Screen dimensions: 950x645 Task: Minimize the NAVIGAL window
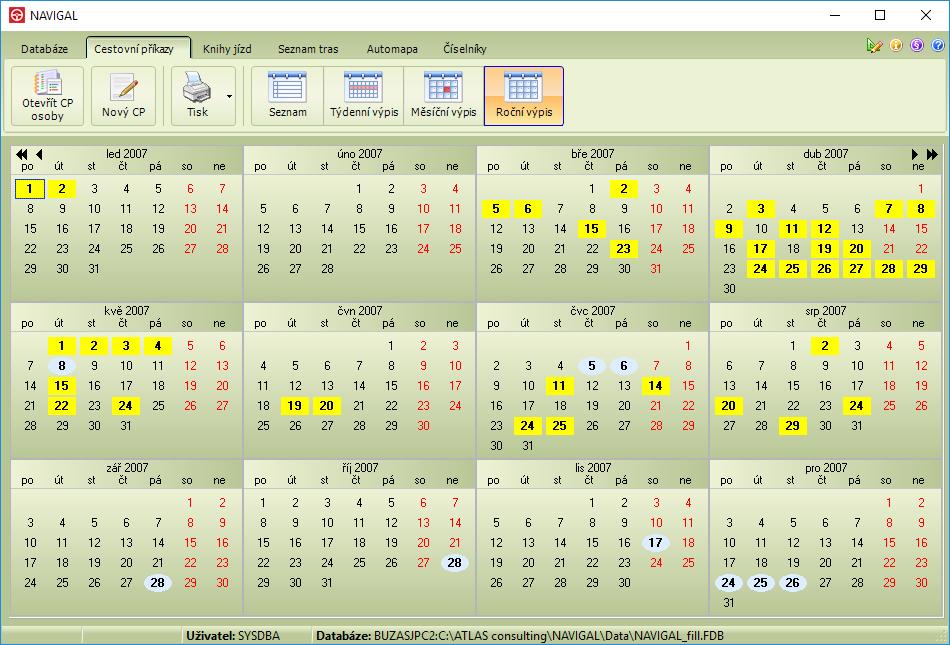pos(835,15)
